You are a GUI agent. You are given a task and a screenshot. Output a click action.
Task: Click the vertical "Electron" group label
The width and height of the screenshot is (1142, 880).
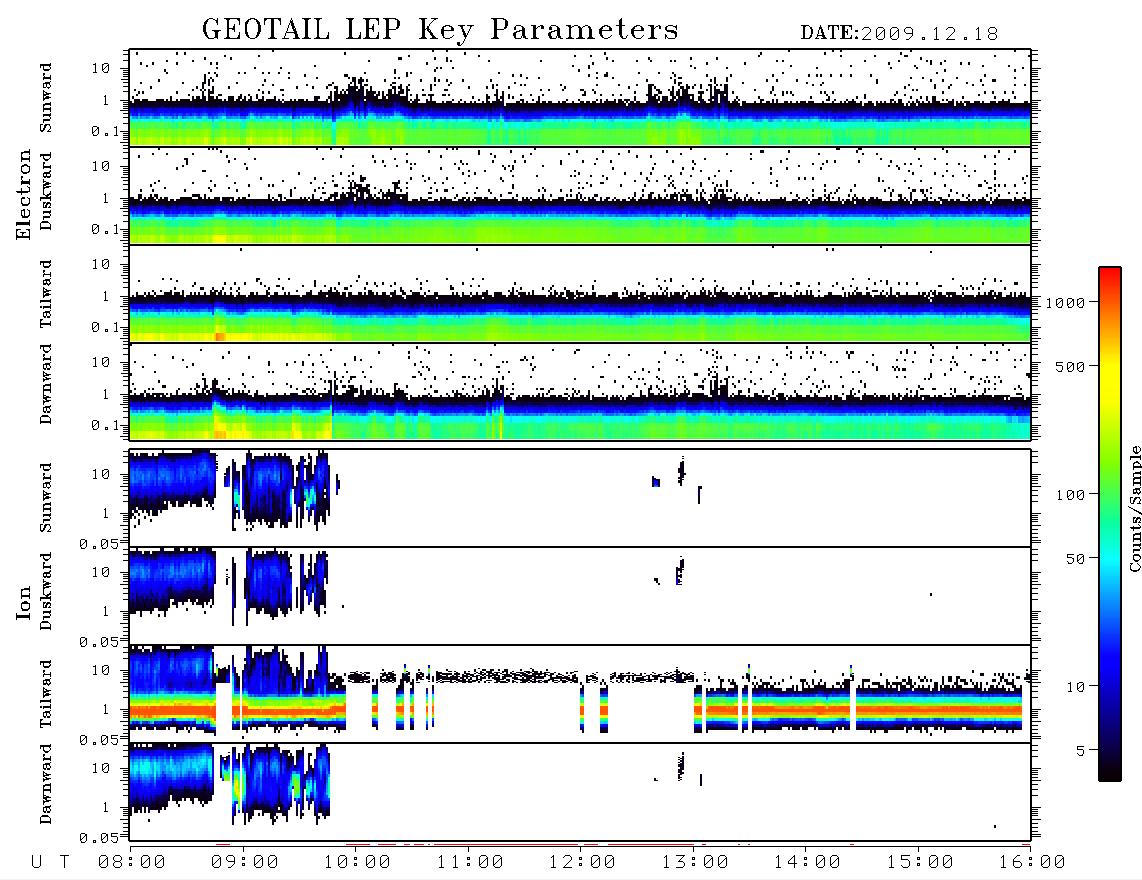(x=23, y=194)
